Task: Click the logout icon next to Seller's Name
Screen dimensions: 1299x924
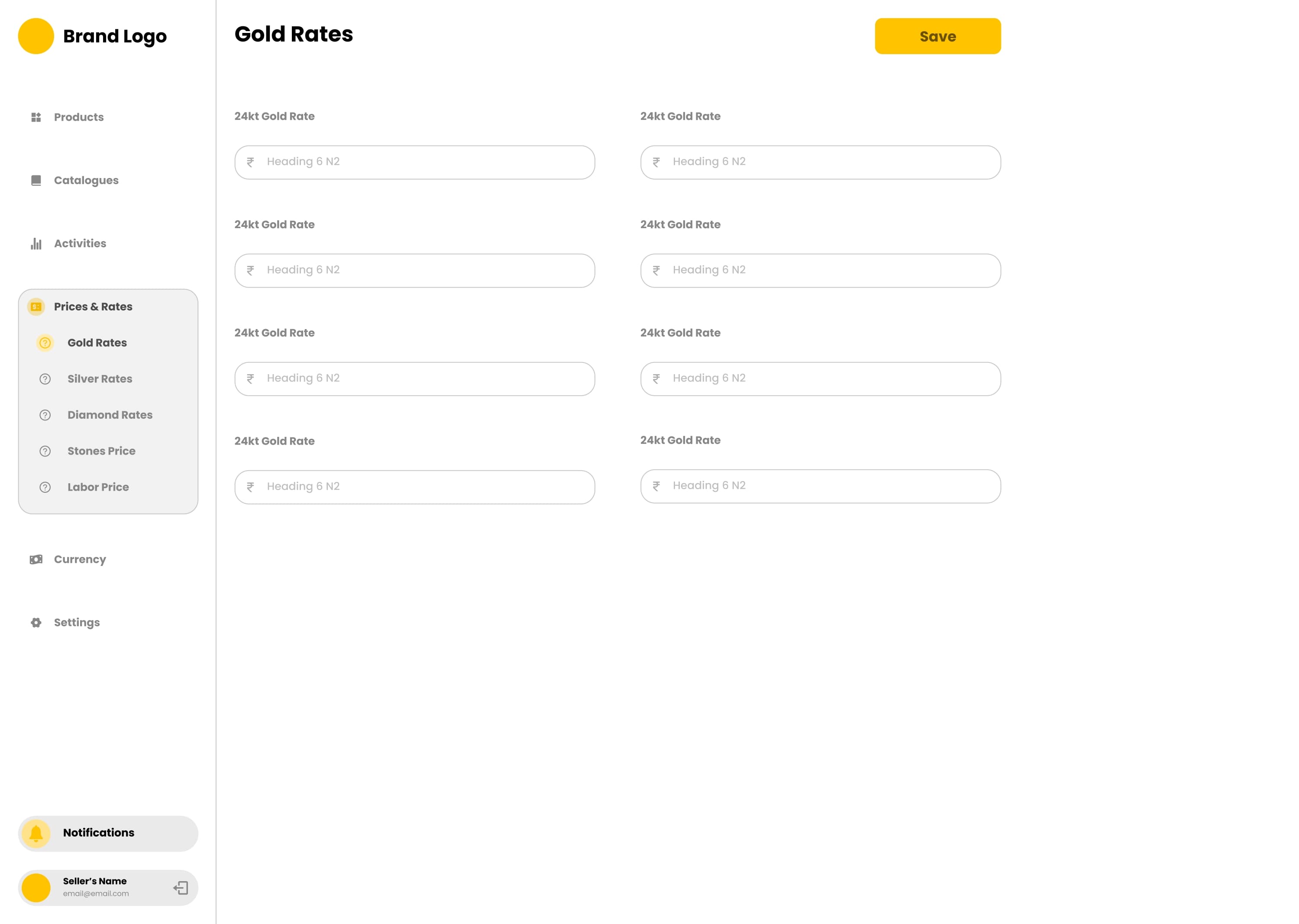Action: tap(181, 888)
